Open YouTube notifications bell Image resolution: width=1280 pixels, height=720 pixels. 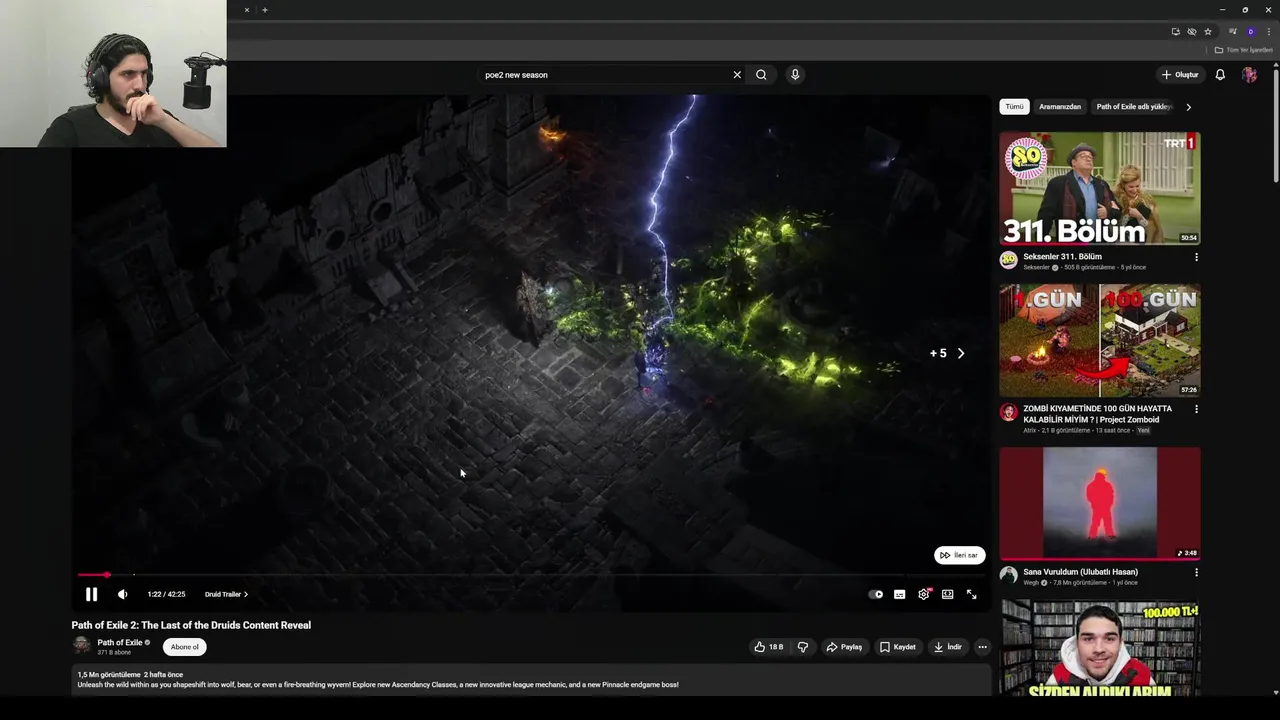tap(1220, 75)
